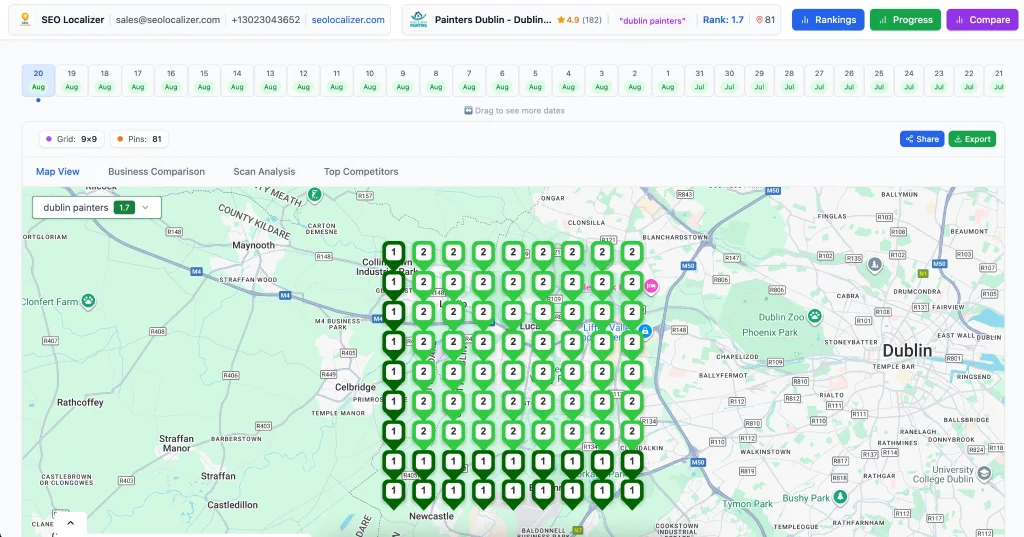Click the SEO Localizer brand name
The image size is (1024, 537).
point(72,20)
